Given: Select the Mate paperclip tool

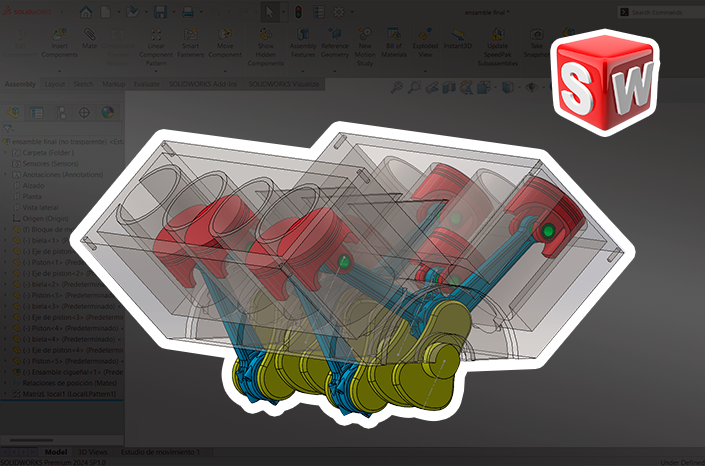Looking at the screenshot, I should click(x=89, y=39).
